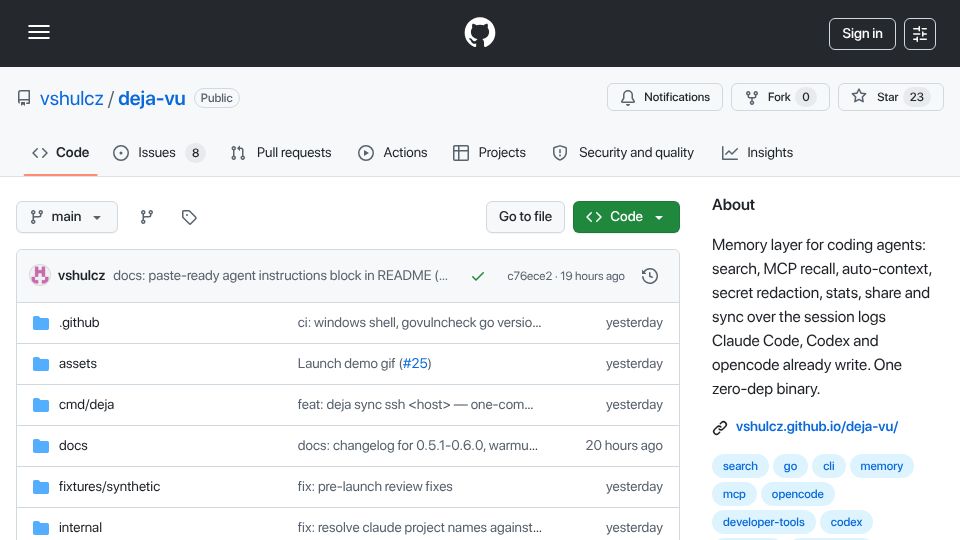Screen dimensions: 960x540
Task: Open the internal folder
Action: [80, 528]
